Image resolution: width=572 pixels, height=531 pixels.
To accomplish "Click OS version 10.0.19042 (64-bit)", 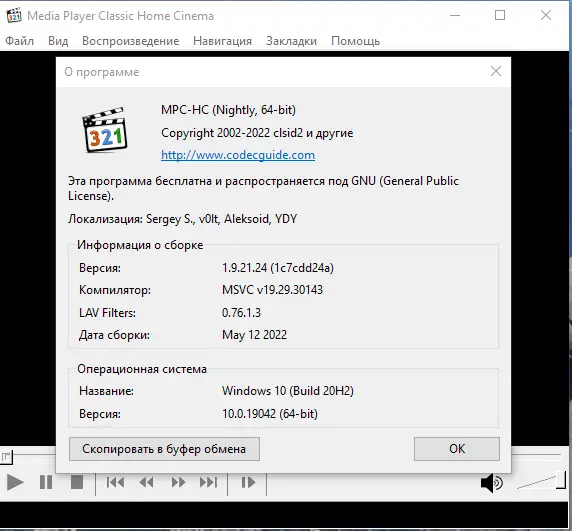I will pos(270,414).
